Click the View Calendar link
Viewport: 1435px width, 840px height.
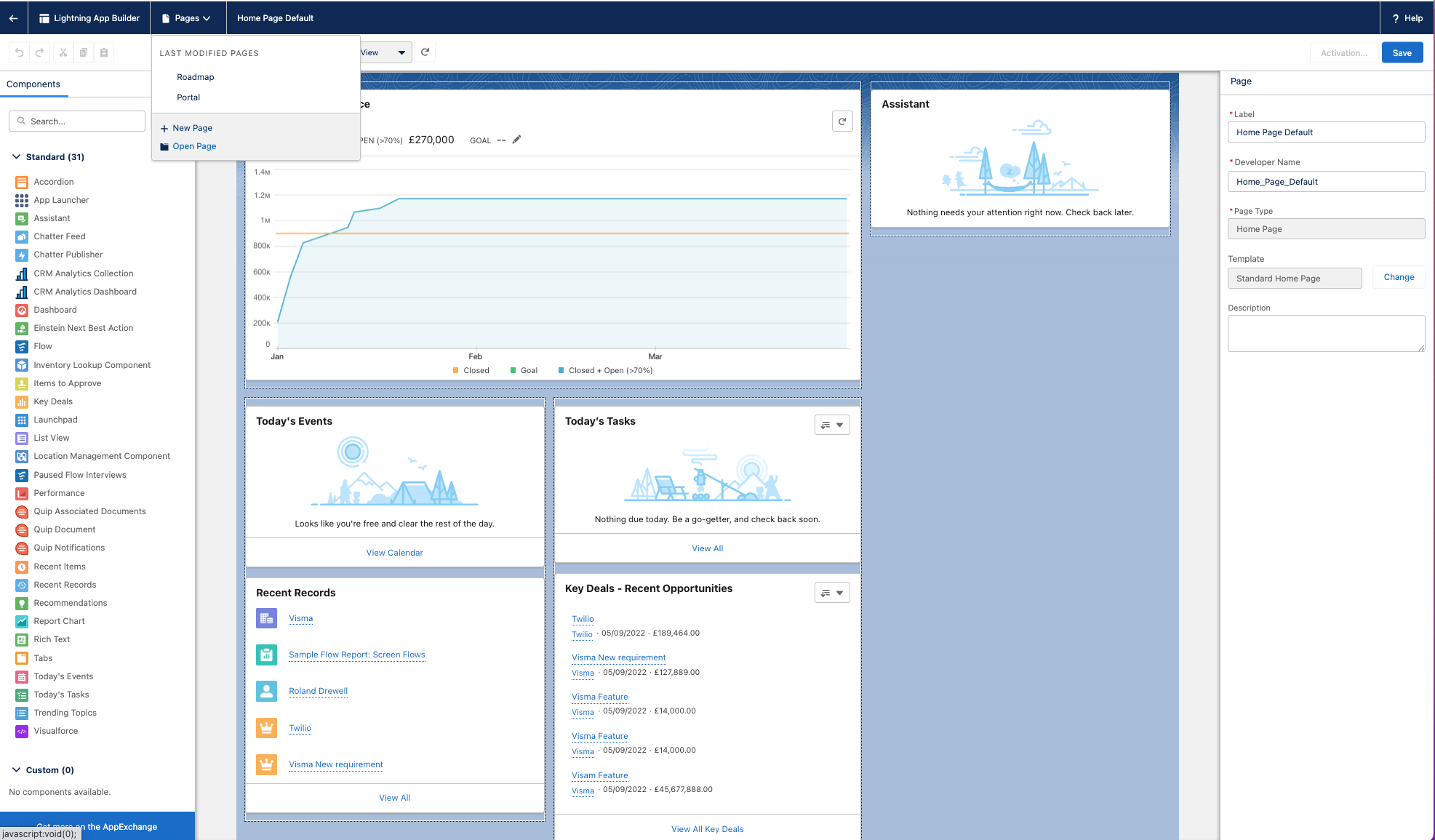(x=394, y=553)
